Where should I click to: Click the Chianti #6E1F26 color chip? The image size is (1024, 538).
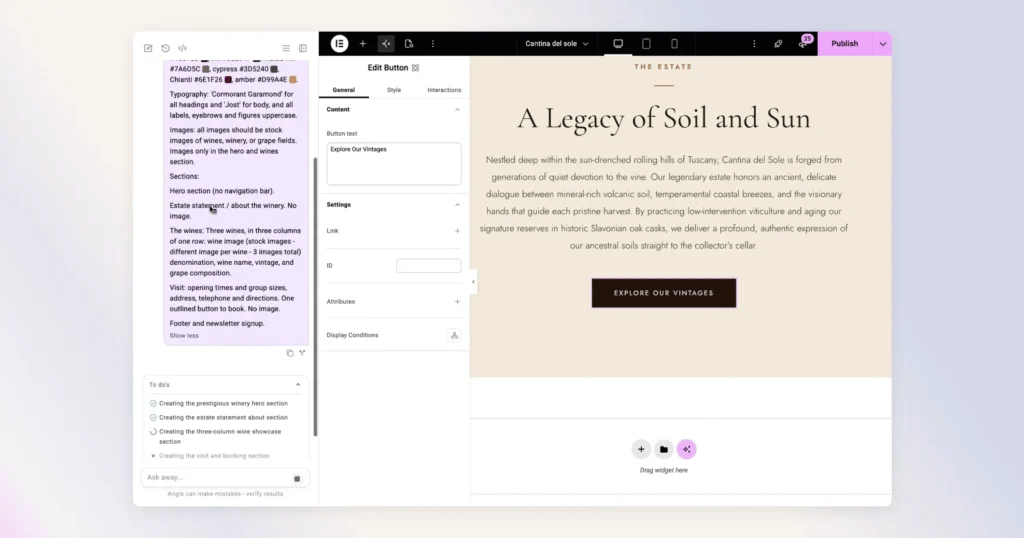[x=229, y=80]
